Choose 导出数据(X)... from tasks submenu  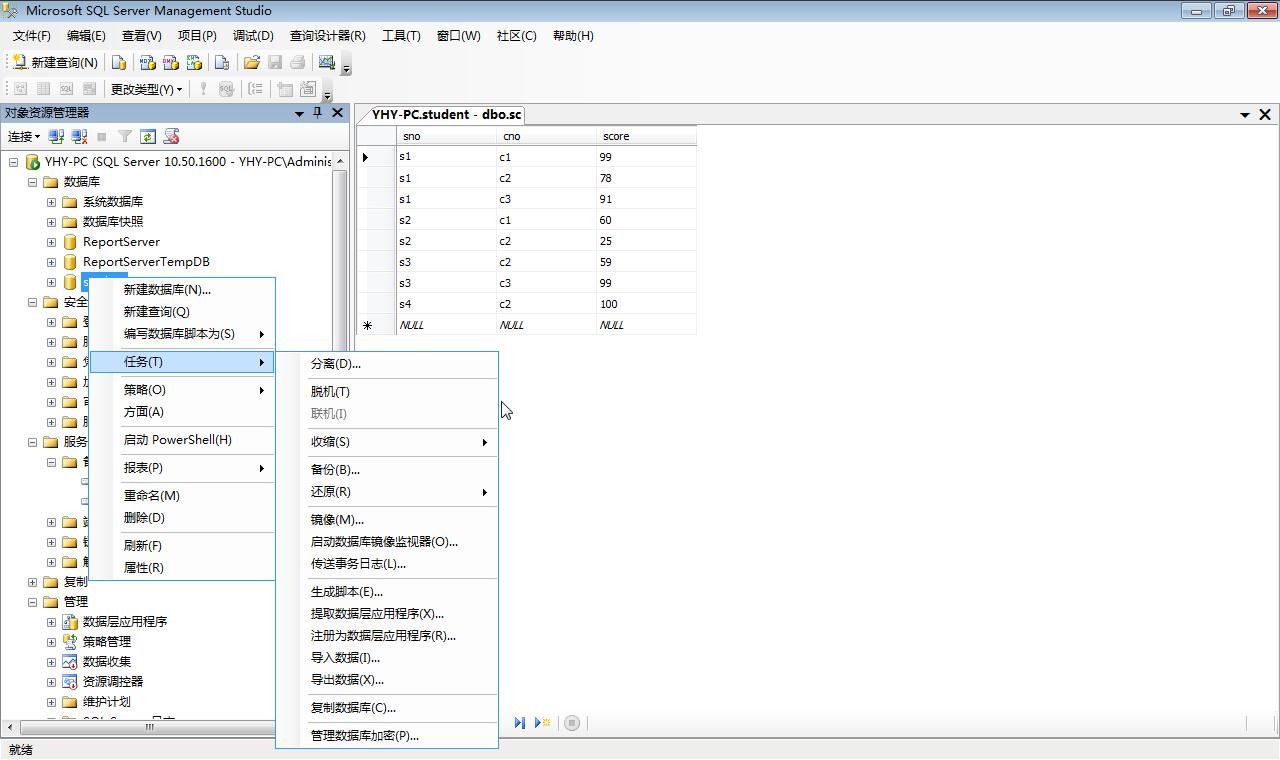tap(387, 680)
